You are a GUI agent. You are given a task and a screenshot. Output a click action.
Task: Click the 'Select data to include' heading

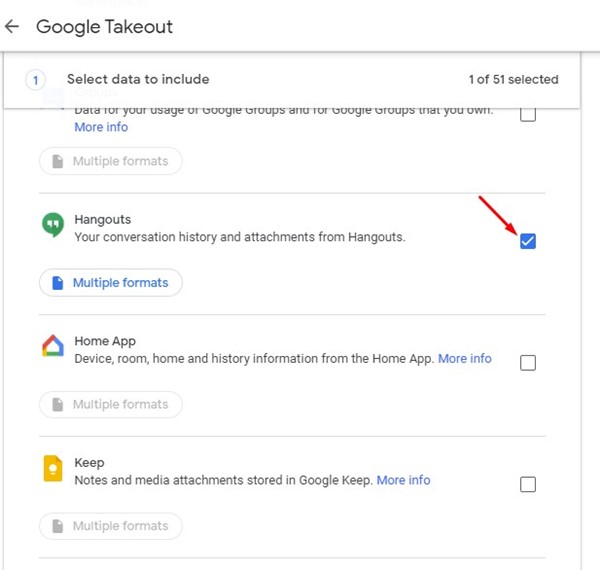pyautogui.click(x=138, y=79)
